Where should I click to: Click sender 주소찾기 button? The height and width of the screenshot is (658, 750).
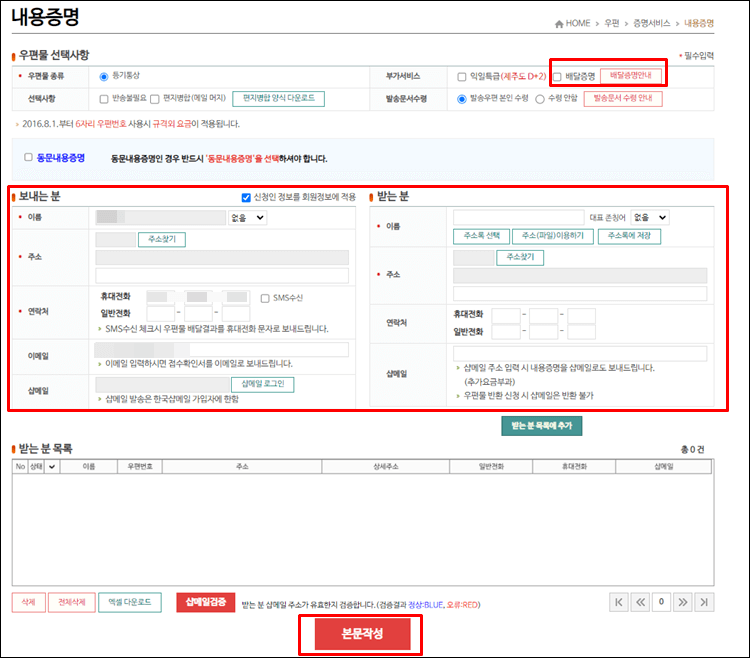tap(162, 239)
